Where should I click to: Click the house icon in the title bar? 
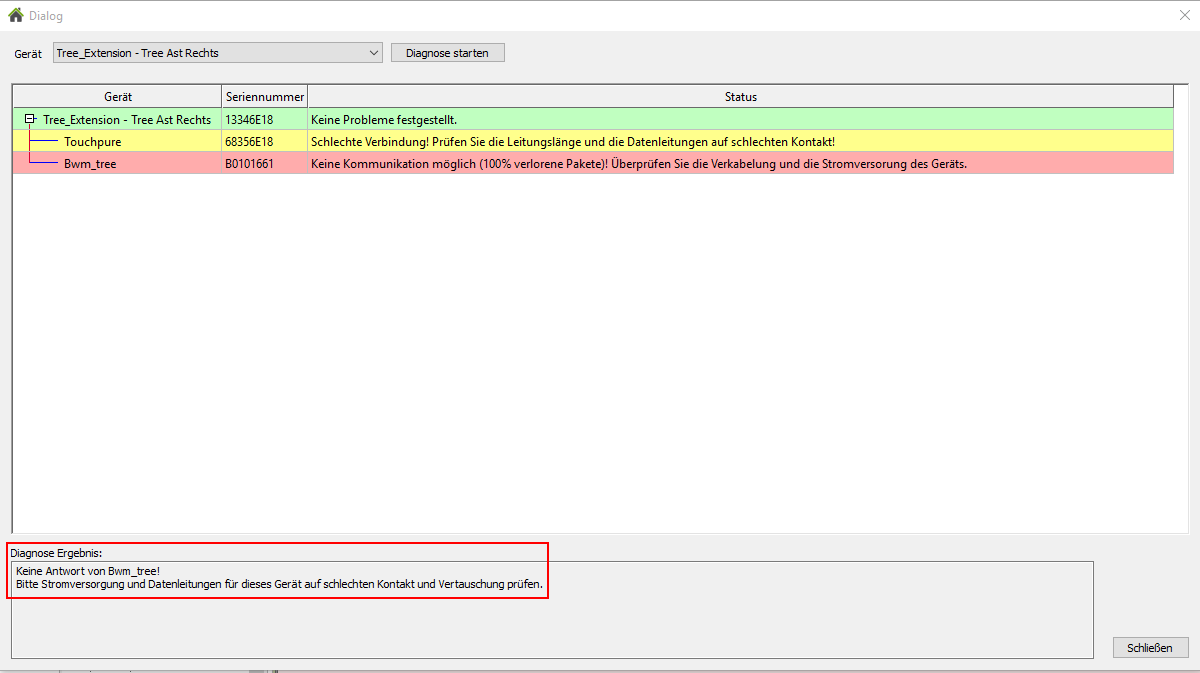click(15, 16)
